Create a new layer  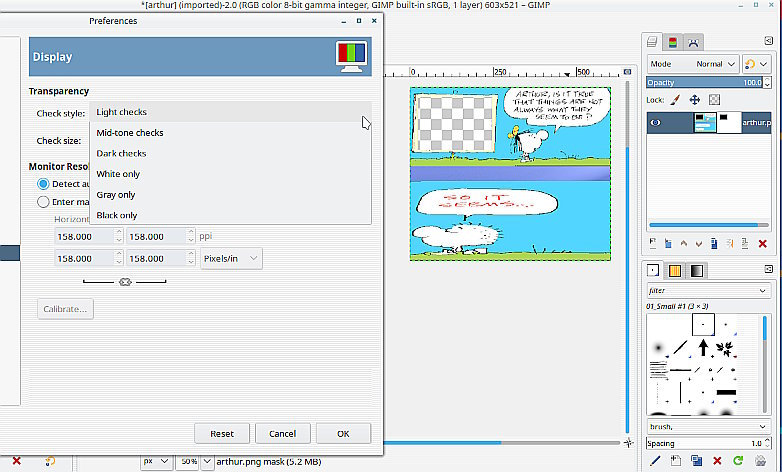point(652,243)
